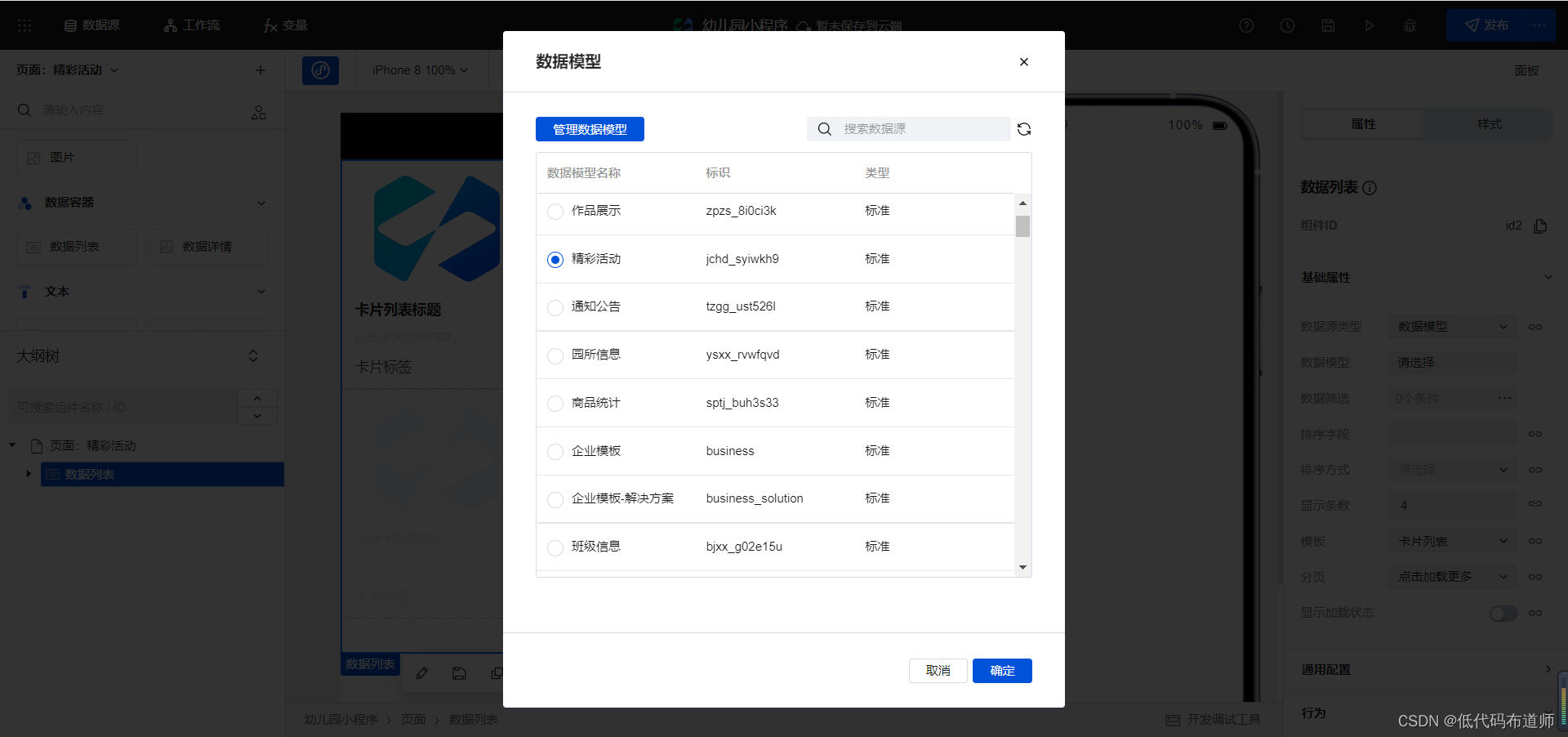Click the 搜索数据源 search field
1568x737 pixels.
pos(908,129)
